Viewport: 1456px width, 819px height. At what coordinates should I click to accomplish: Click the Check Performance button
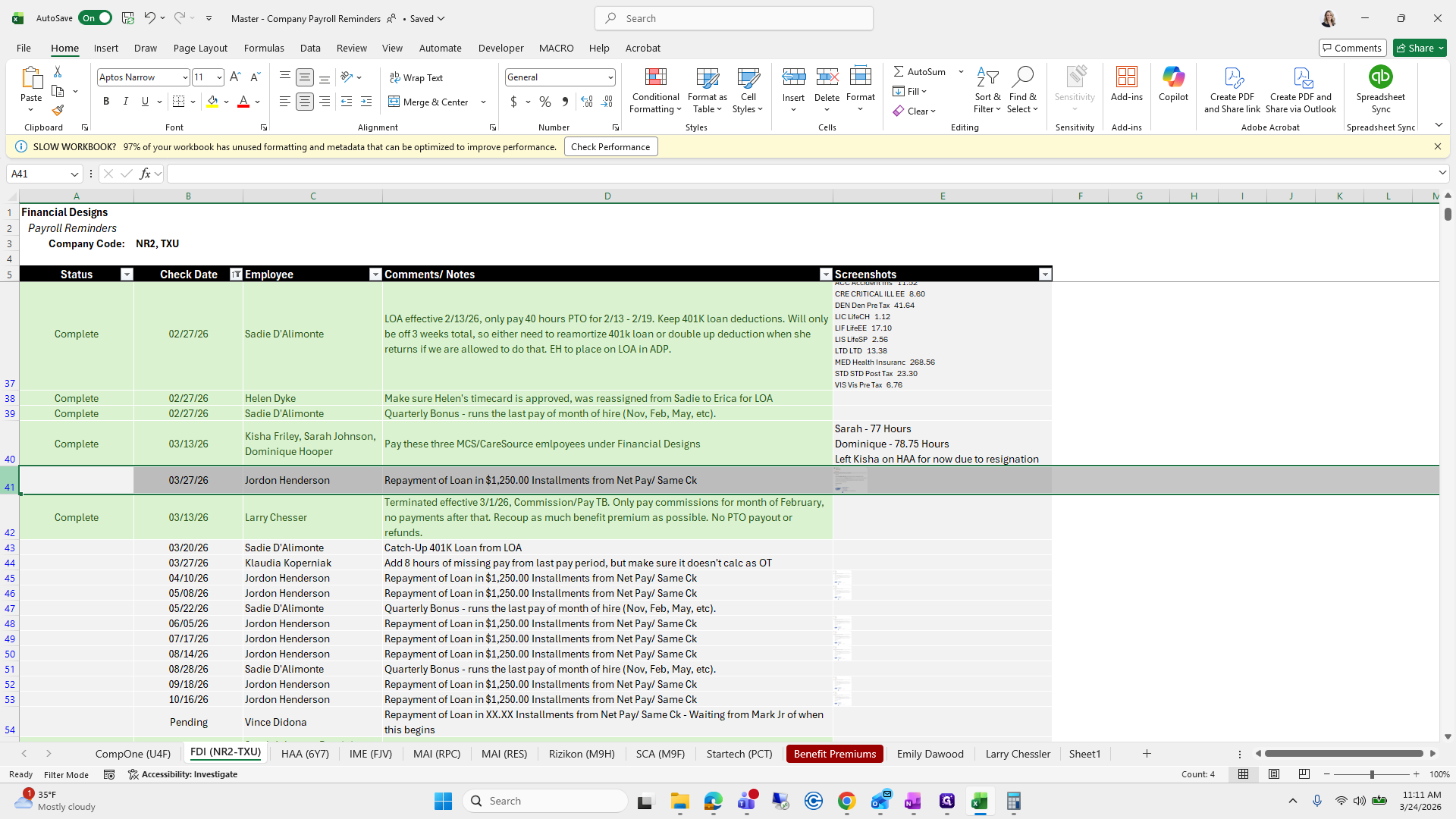pos(610,147)
